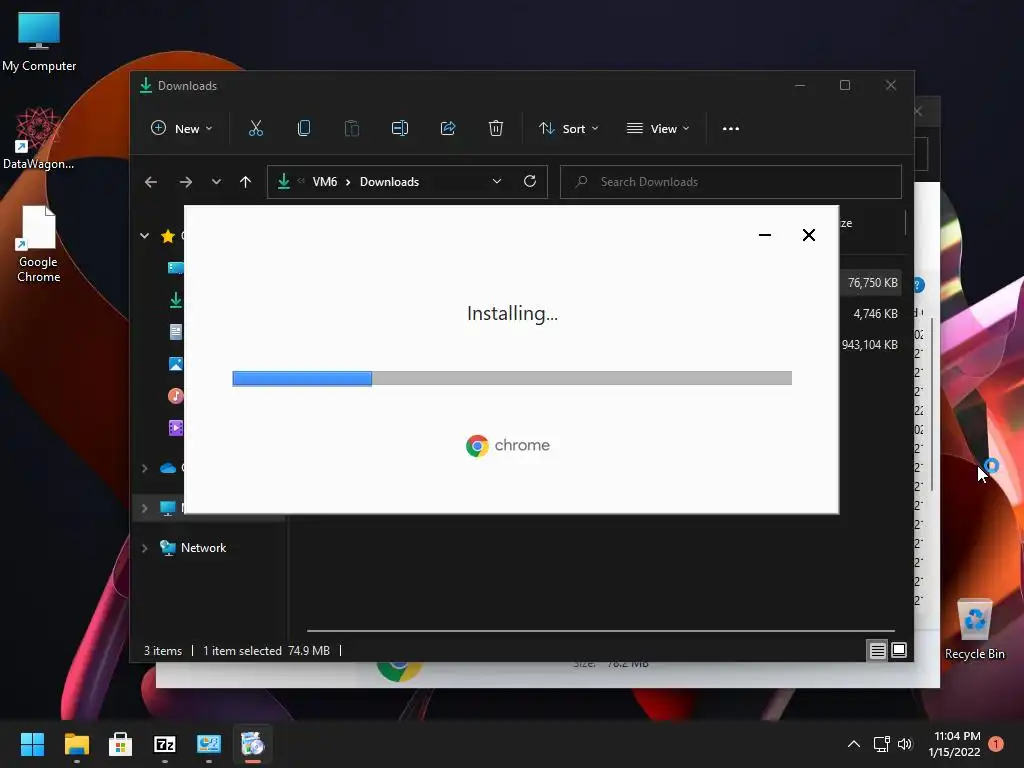Click the blue help icon in the background window

919,285
